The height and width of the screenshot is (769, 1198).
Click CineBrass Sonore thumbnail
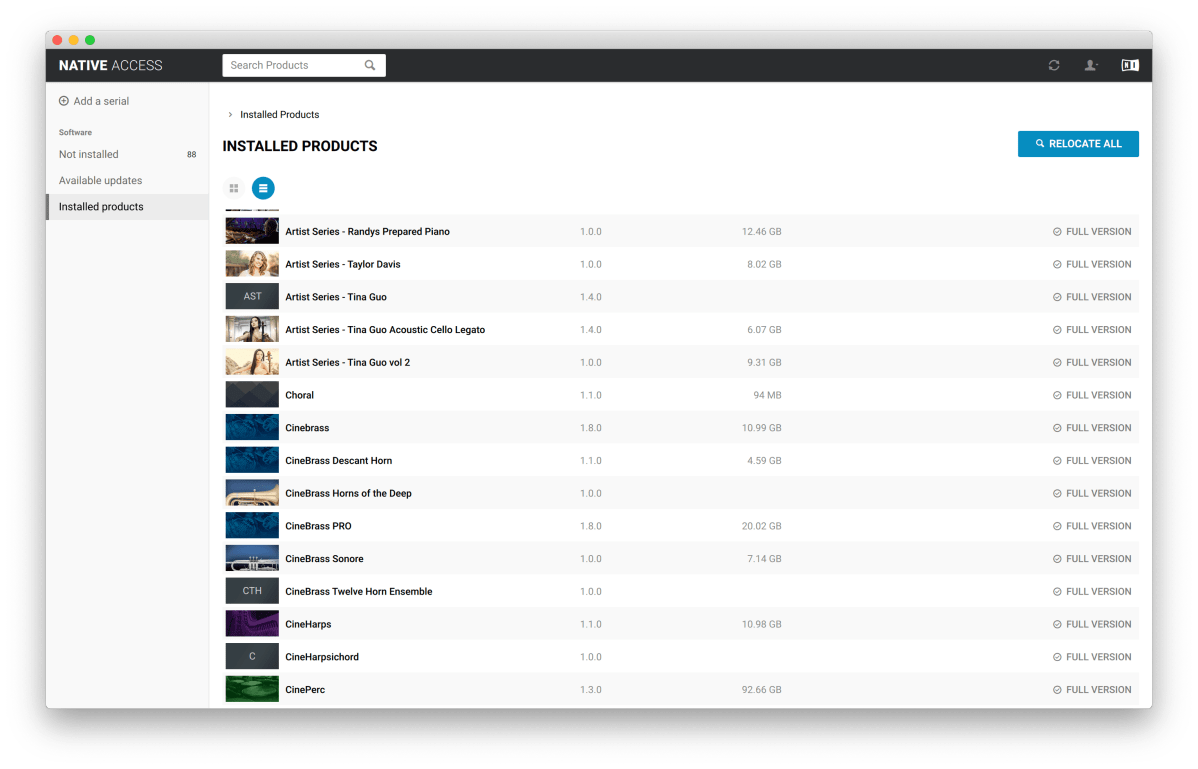pyautogui.click(x=252, y=559)
